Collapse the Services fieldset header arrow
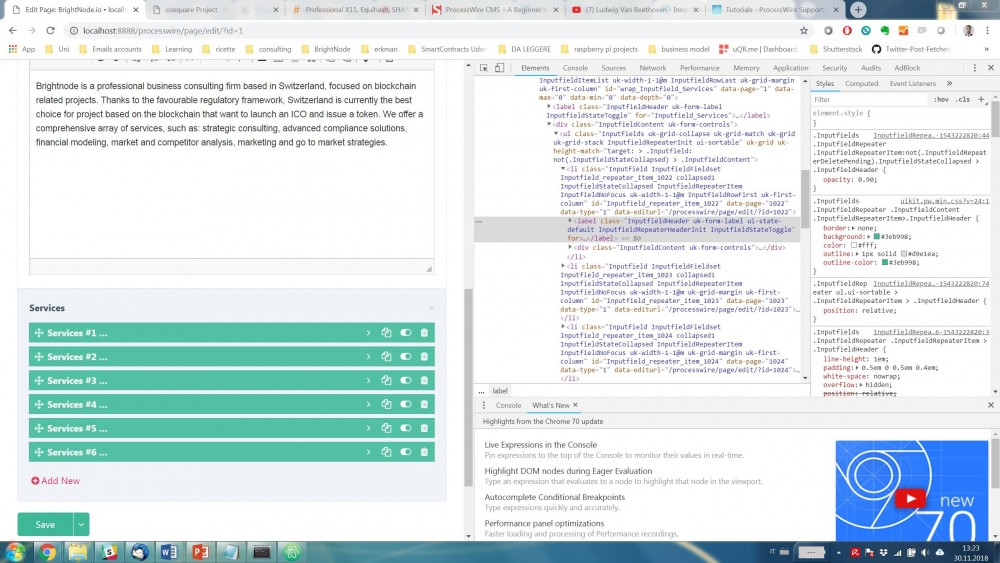 (432, 308)
